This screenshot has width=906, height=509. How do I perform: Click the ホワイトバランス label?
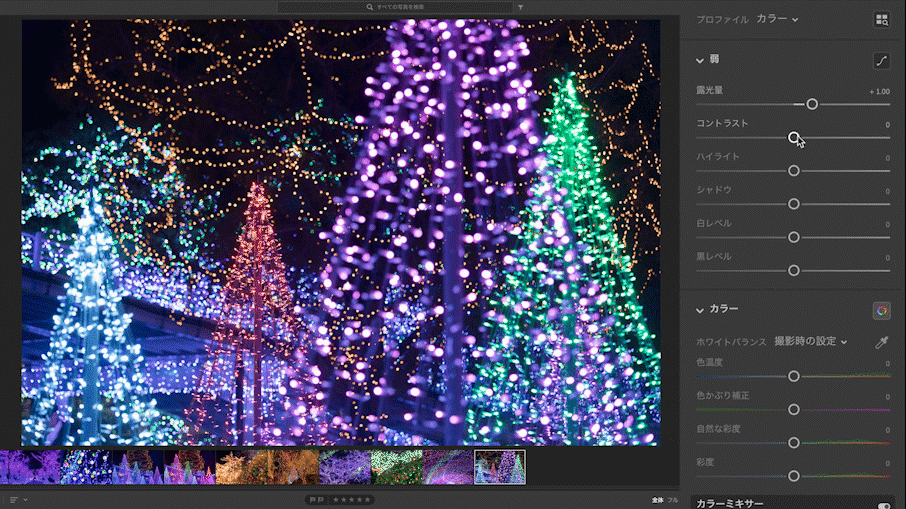pyautogui.click(x=731, y=342)
